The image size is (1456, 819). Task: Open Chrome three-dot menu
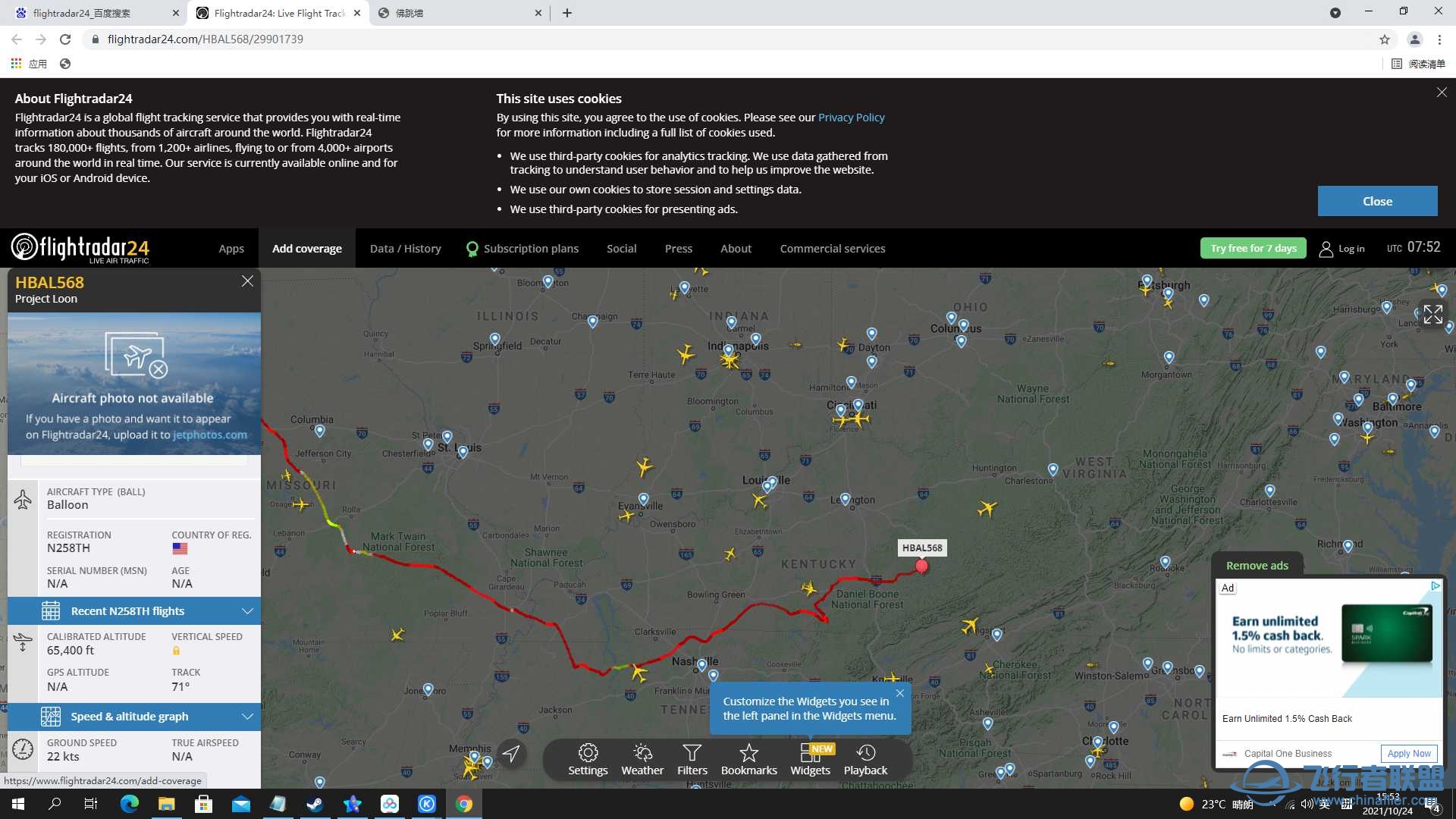coord(1439,39)
